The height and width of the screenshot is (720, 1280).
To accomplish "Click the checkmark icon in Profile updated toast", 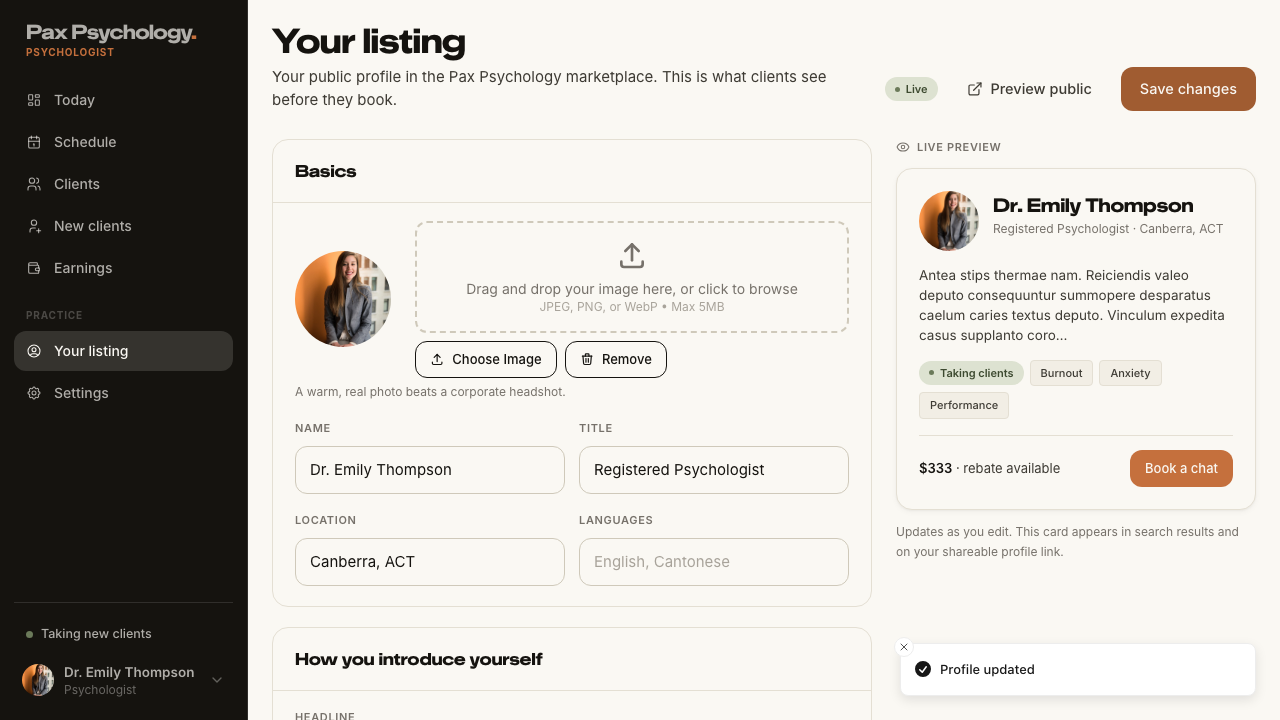I will [923, 669].
